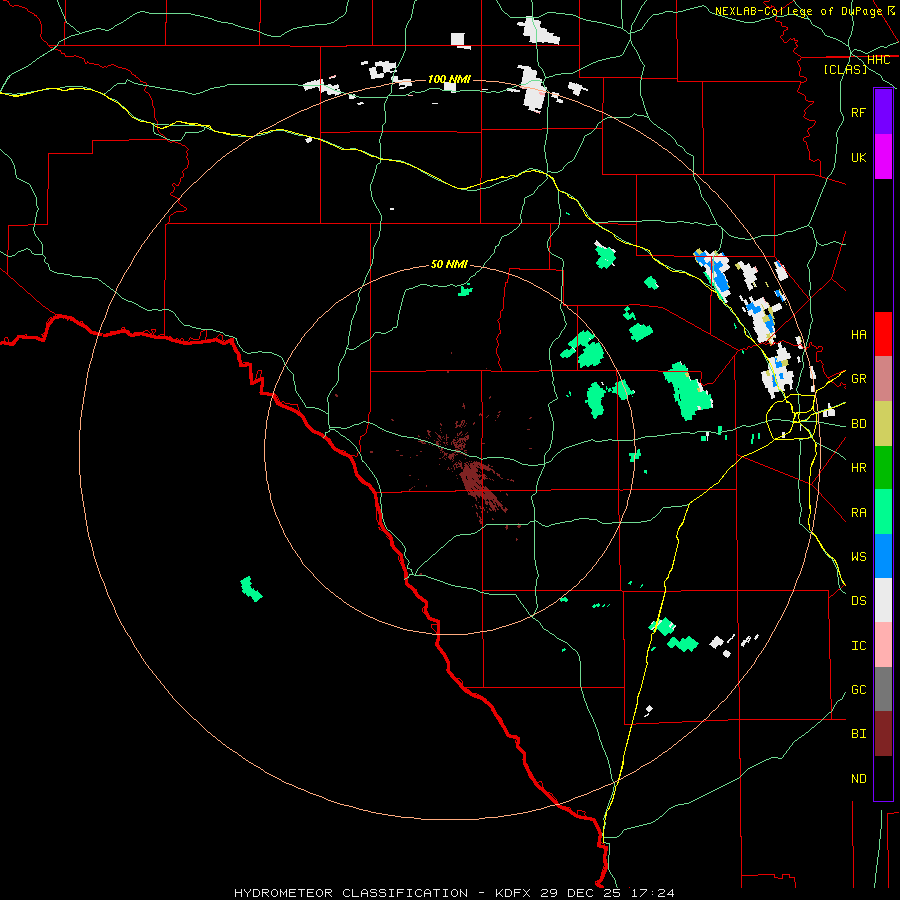Image resolution: width=900 pixels, height=900 pixels.
Task: Click the HA red legend swatch
Action: (883, 334)
